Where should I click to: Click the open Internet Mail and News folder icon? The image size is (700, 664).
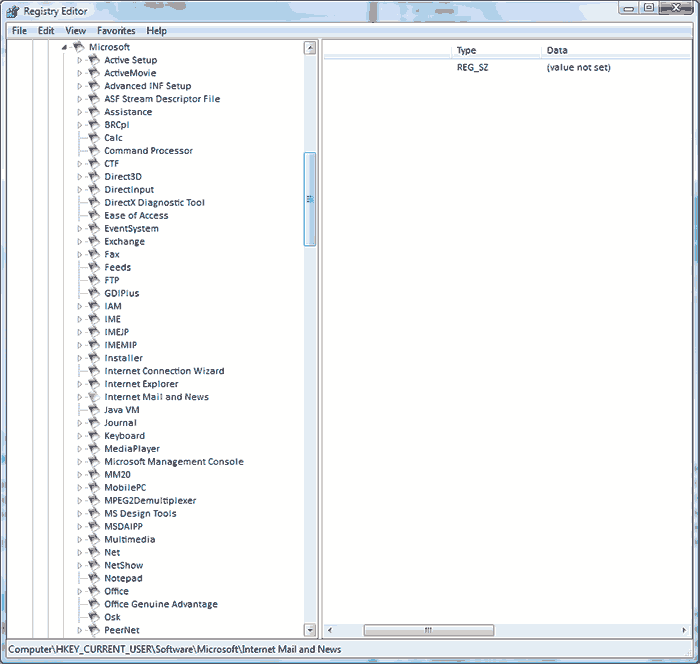coord(94,396)
